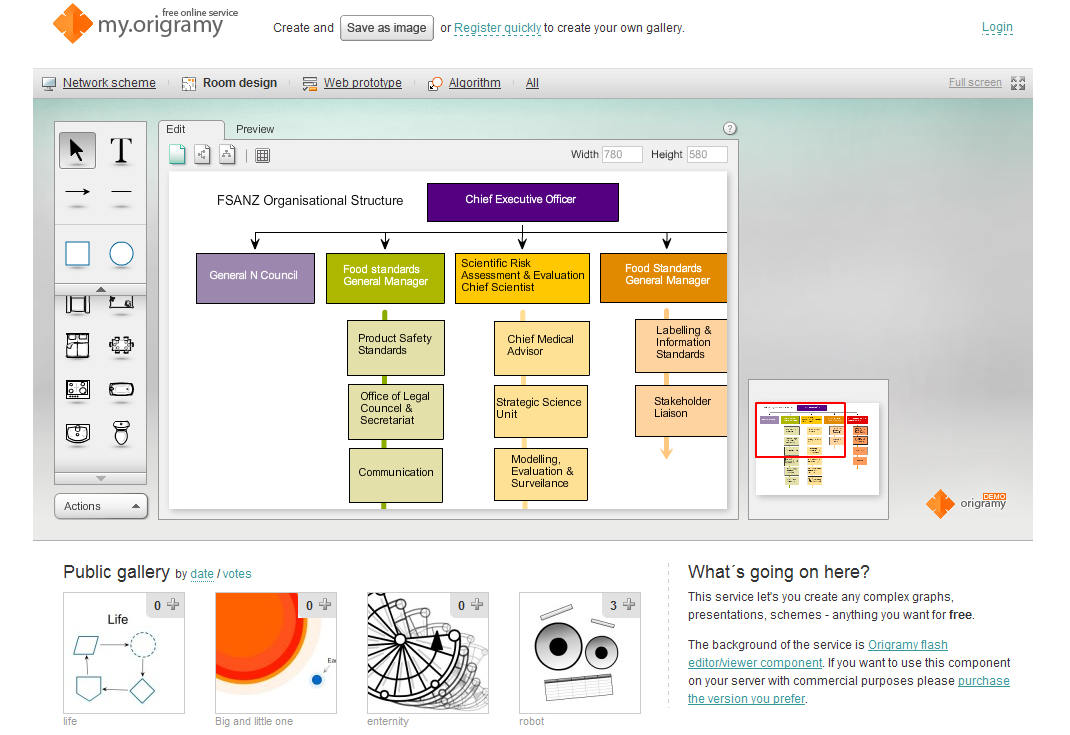Toggle the grid icon in editor toolbar
Viewport: 1070px width, 735px height.
pos(263,156)
